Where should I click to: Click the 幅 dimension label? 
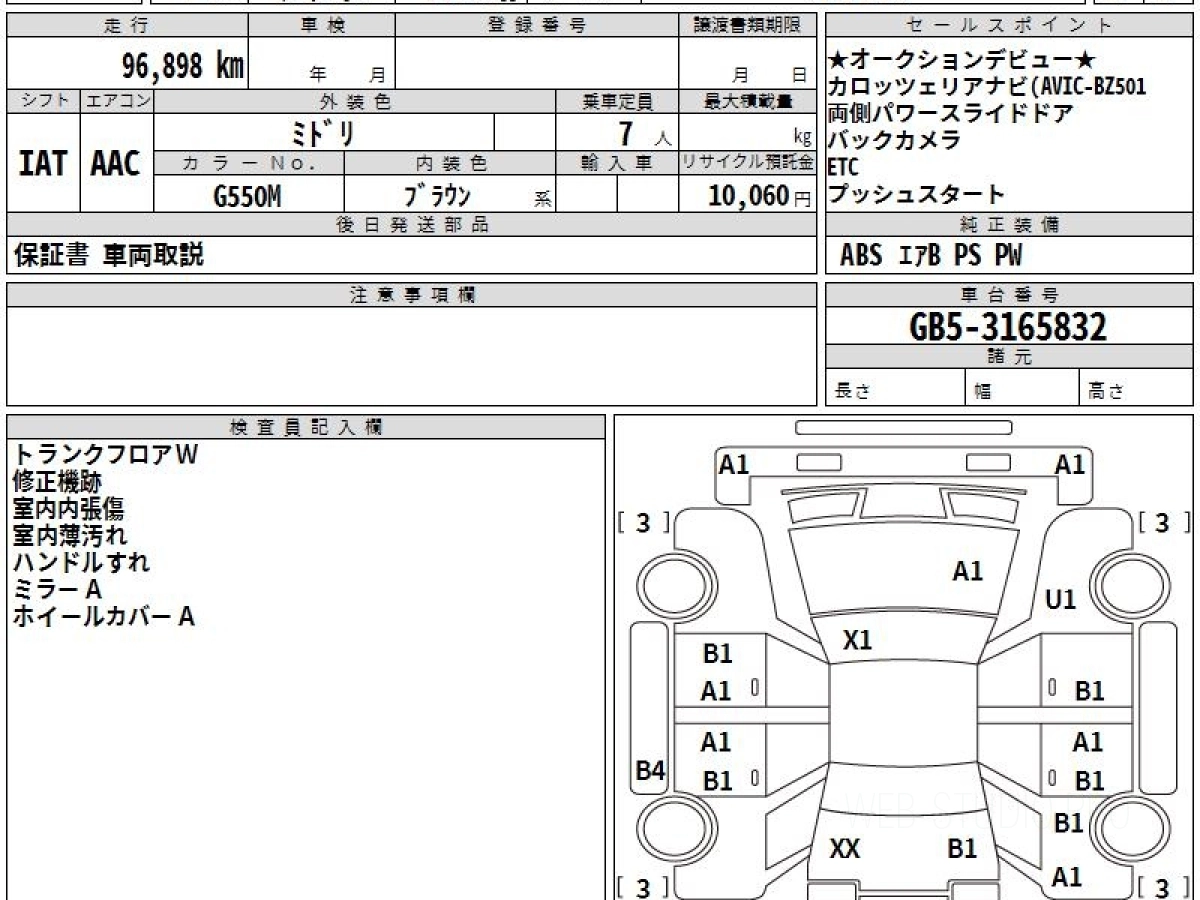(983, 392)
